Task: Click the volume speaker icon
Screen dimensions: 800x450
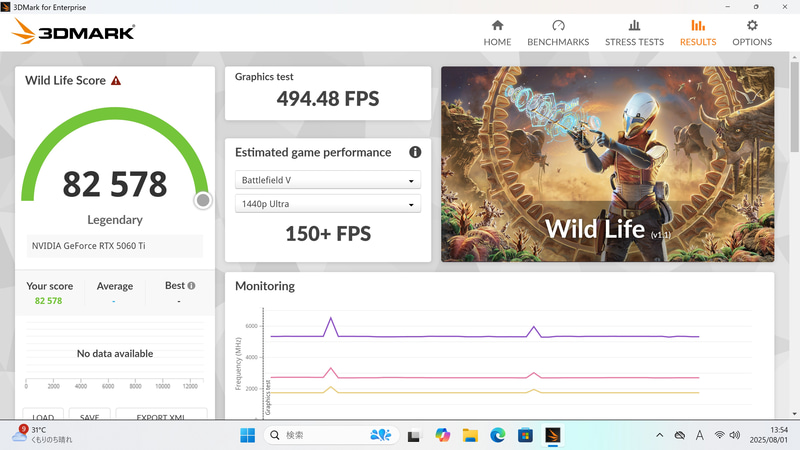Action: 735,435
